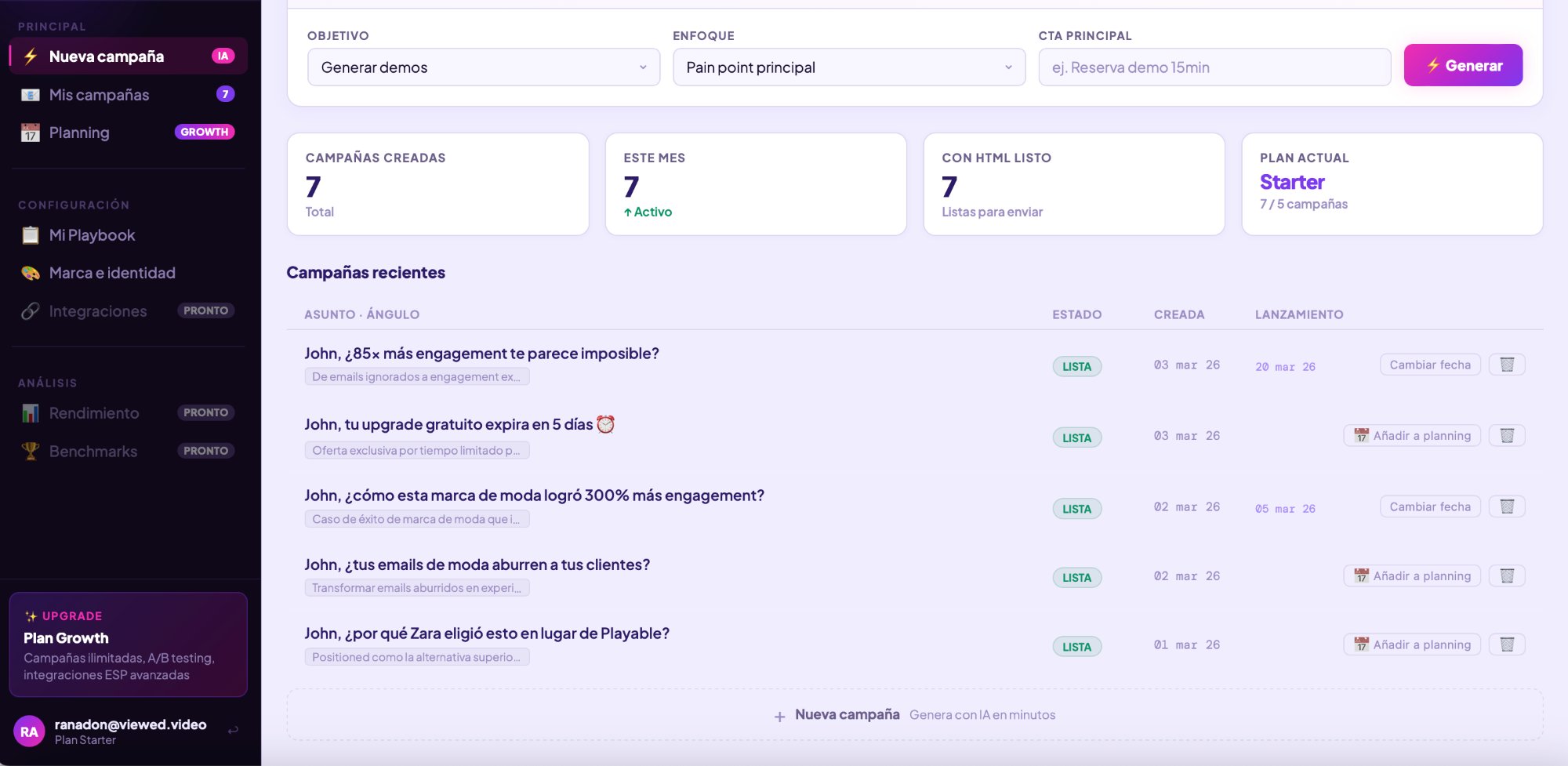Delete the 'emails de moda aburren' campaign with trash icon
Image resolution: width=1568 pixels, height=766 pixels.
click(1507, 575)
